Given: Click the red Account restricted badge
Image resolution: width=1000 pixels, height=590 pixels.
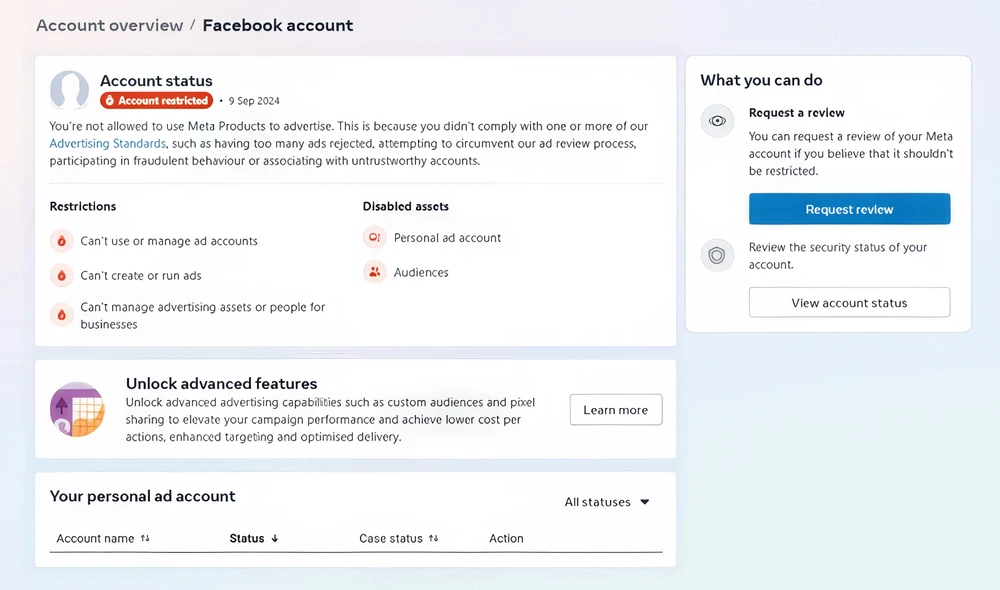Looking at the screenshot, I should (x=156, y=100).
